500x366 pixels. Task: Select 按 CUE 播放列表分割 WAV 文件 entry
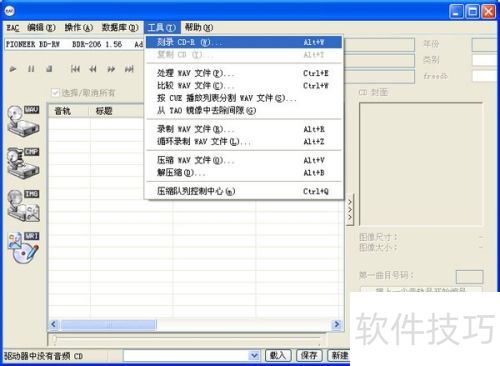coord(244,98)
